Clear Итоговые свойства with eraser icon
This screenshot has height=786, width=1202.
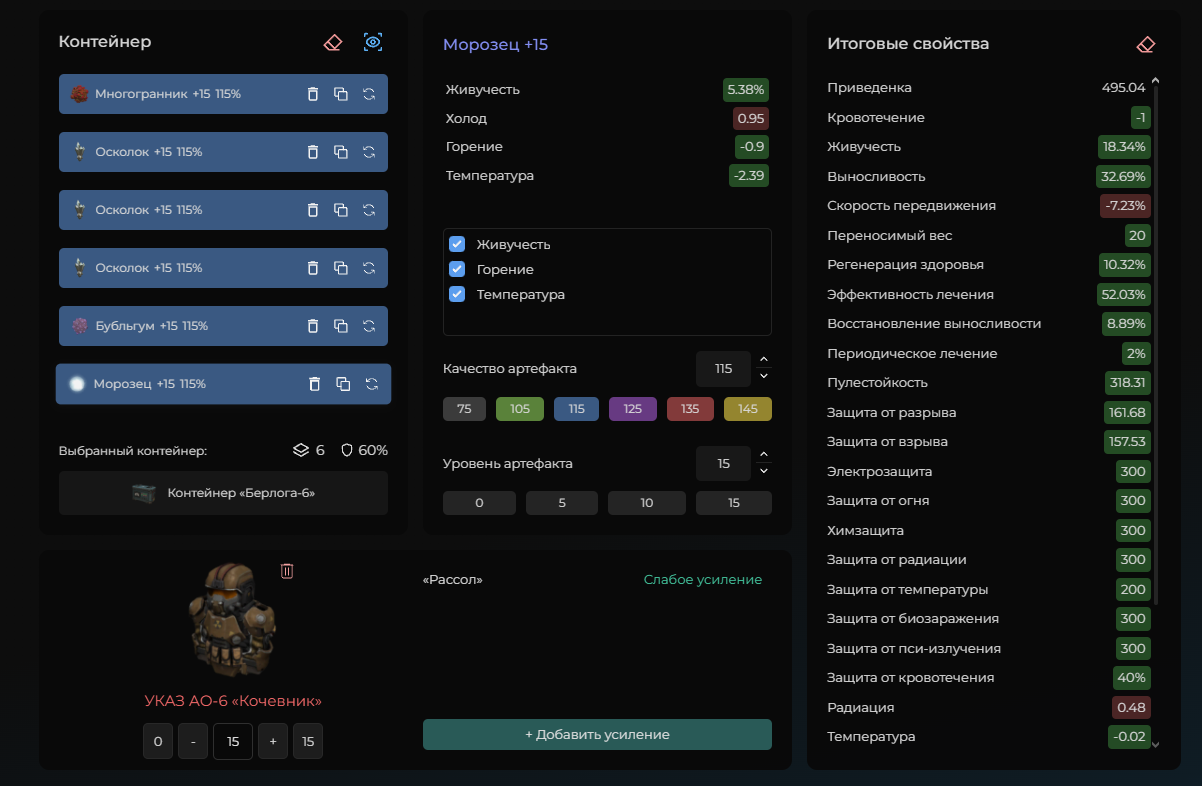[x=1146, y=44]
